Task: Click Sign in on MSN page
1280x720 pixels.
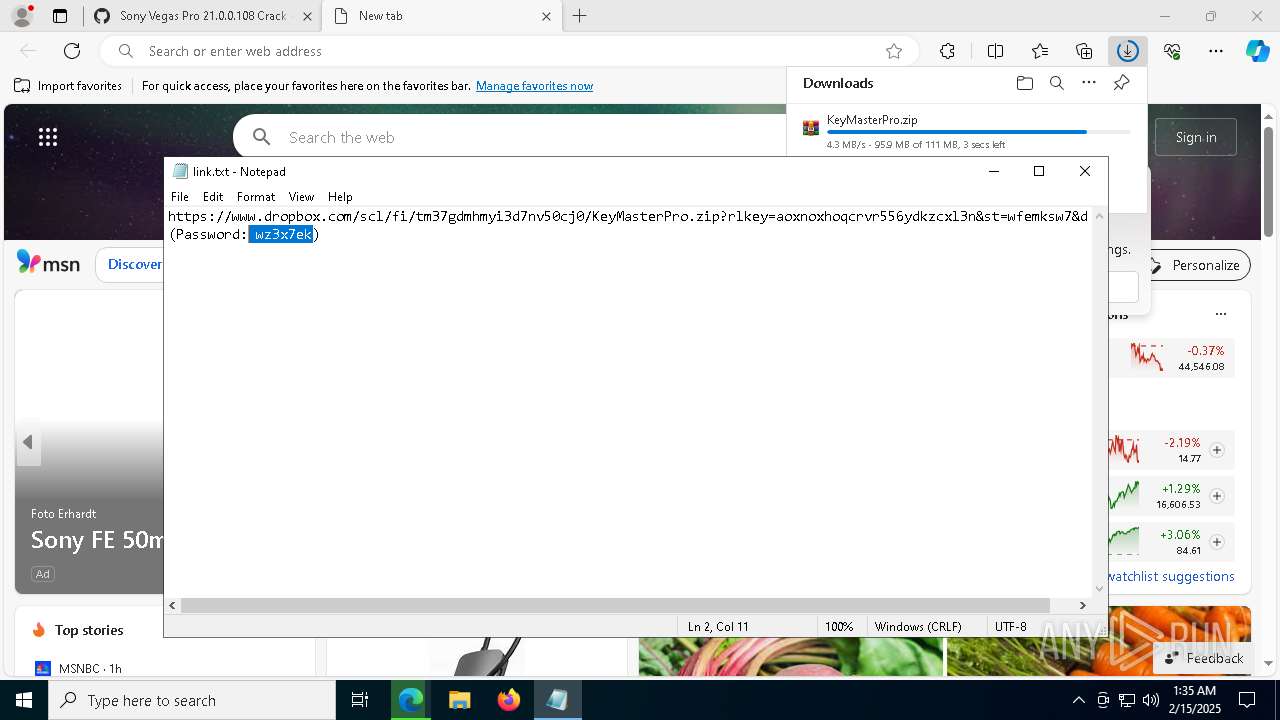Action: point(1196,137)
